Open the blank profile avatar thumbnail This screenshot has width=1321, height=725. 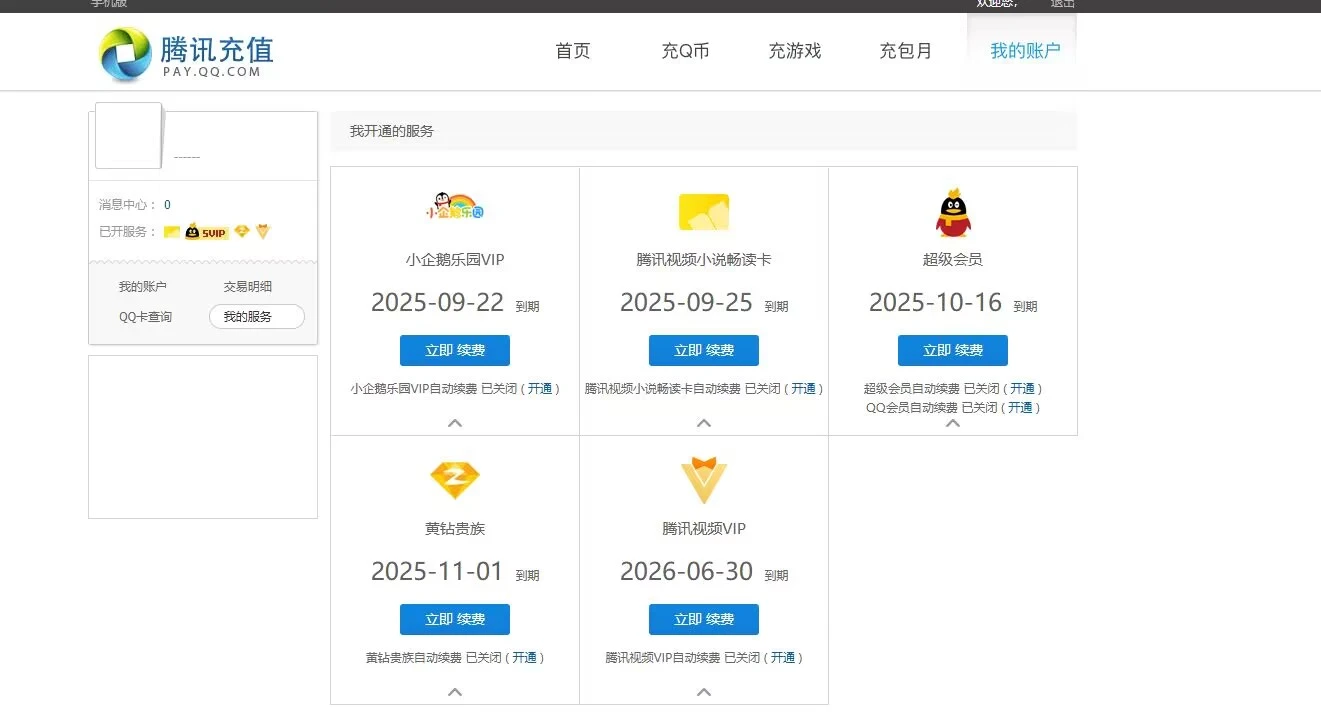(x=128, y=135)
